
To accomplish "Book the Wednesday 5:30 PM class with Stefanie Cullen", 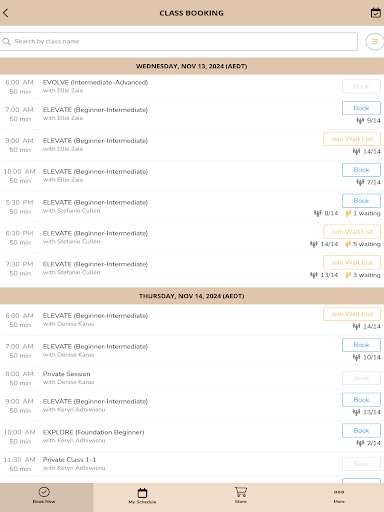I will tap(361, 201).
